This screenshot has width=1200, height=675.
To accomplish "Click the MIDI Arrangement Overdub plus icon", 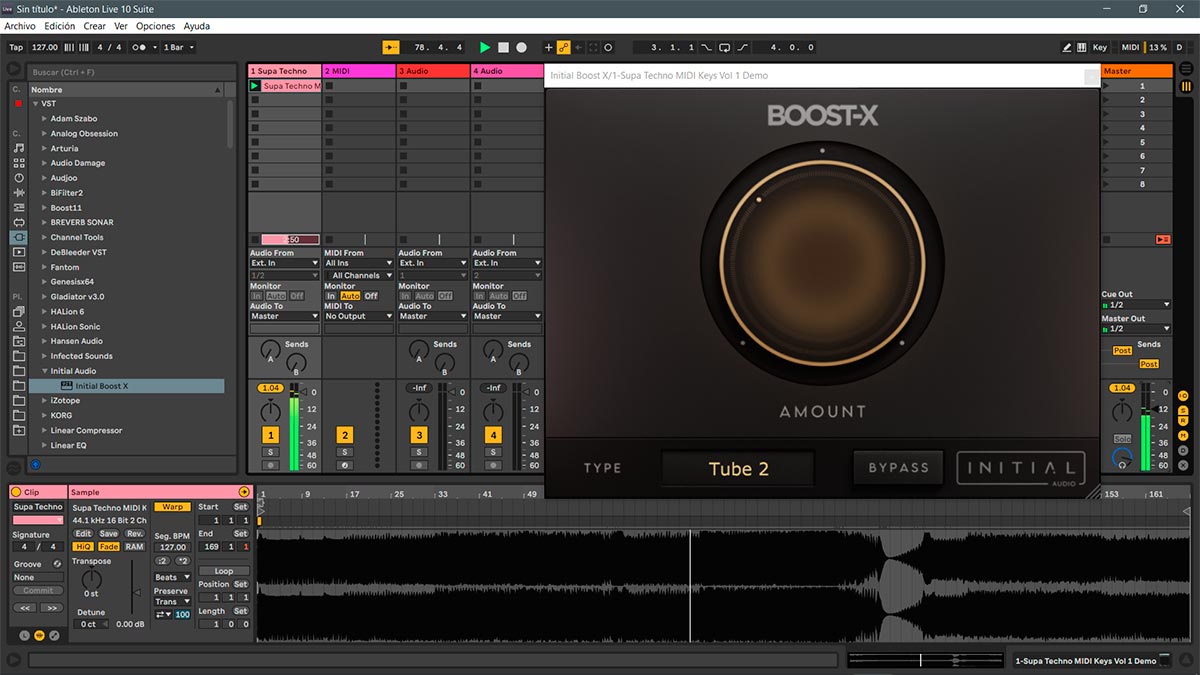I will pos(548,47).
